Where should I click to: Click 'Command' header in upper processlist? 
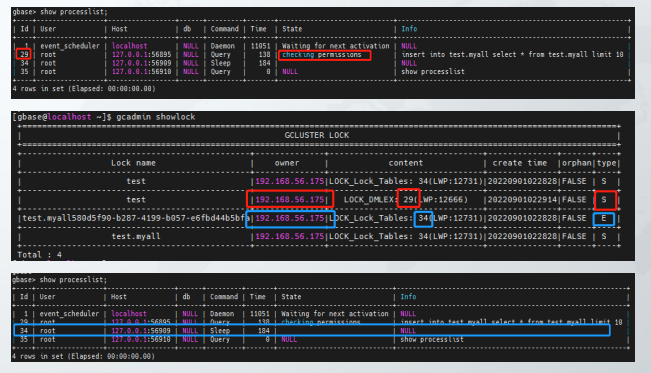(225, 29)
